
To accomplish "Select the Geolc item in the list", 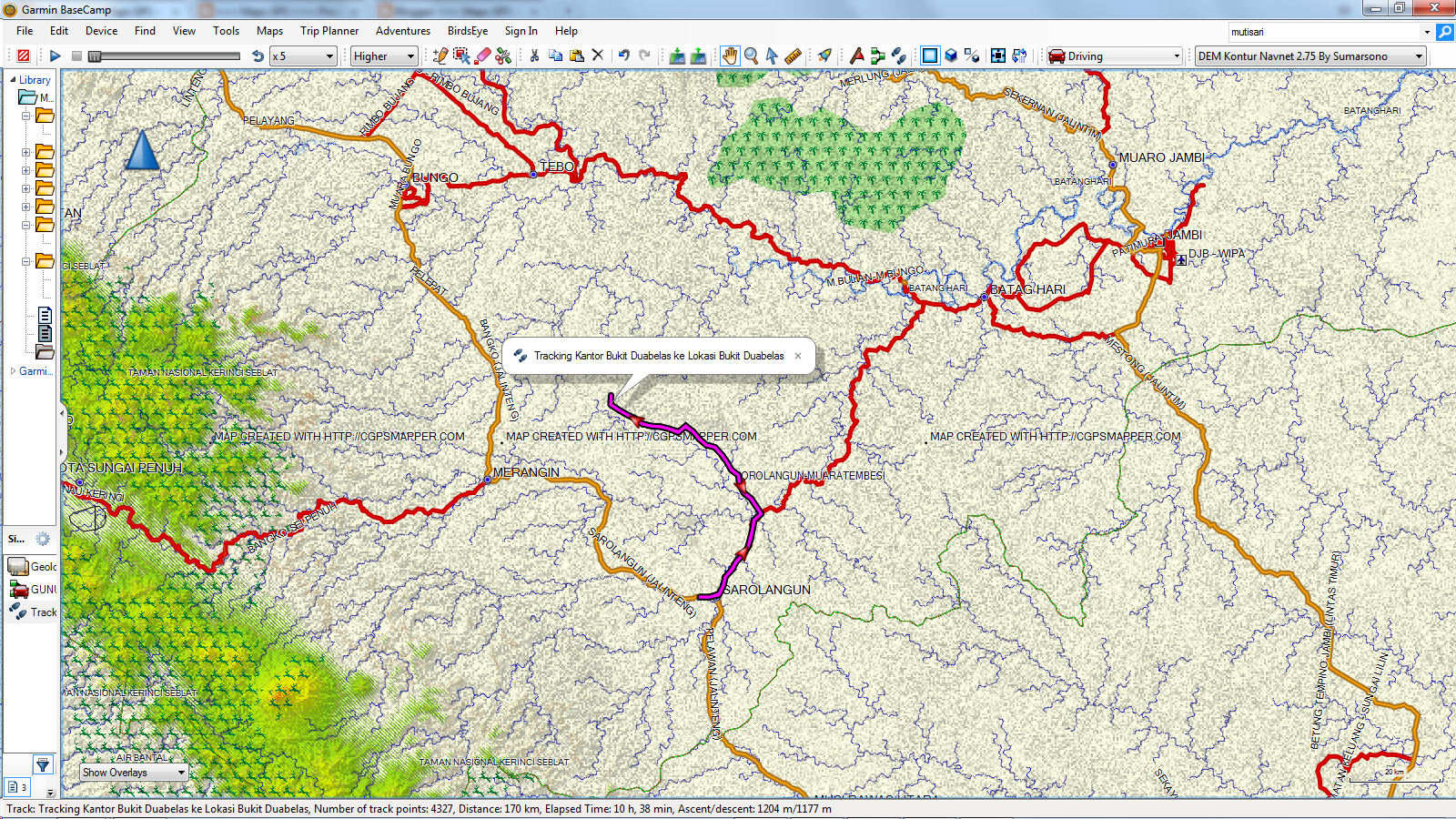I will (x=33, y=567).
